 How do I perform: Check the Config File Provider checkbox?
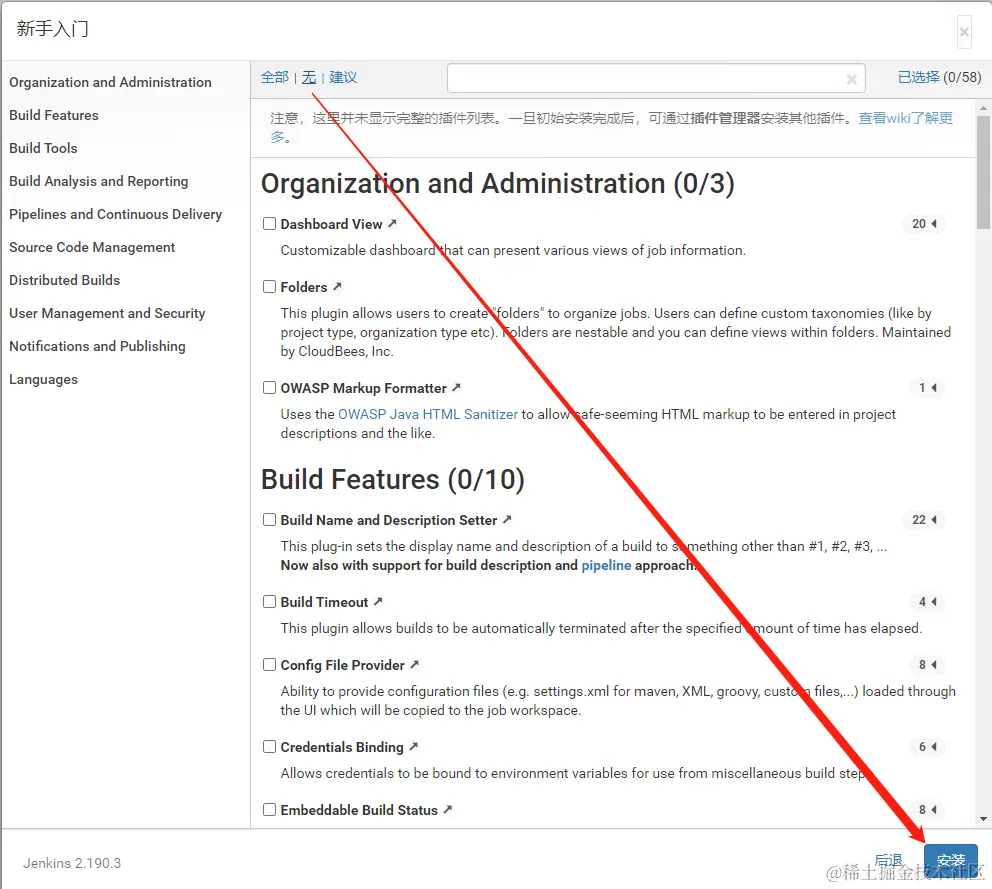click(x=270, y=664)
